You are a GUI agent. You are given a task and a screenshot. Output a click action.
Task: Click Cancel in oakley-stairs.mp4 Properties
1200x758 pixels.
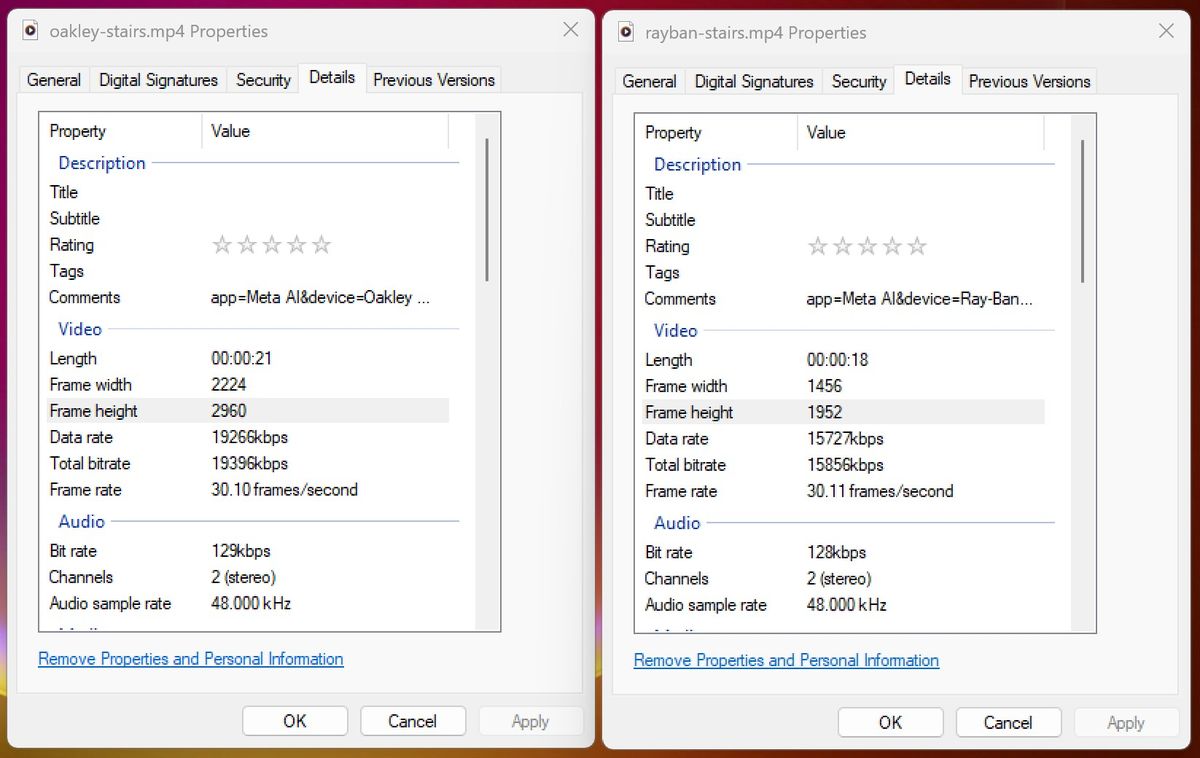(413, 721)
